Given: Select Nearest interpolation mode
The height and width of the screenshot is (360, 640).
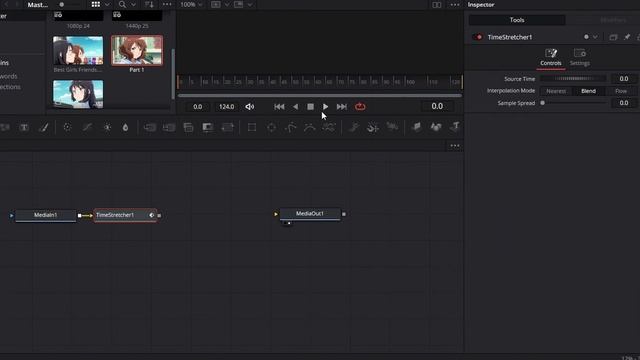Looking at the screenshot, I should tap(556, 91).
